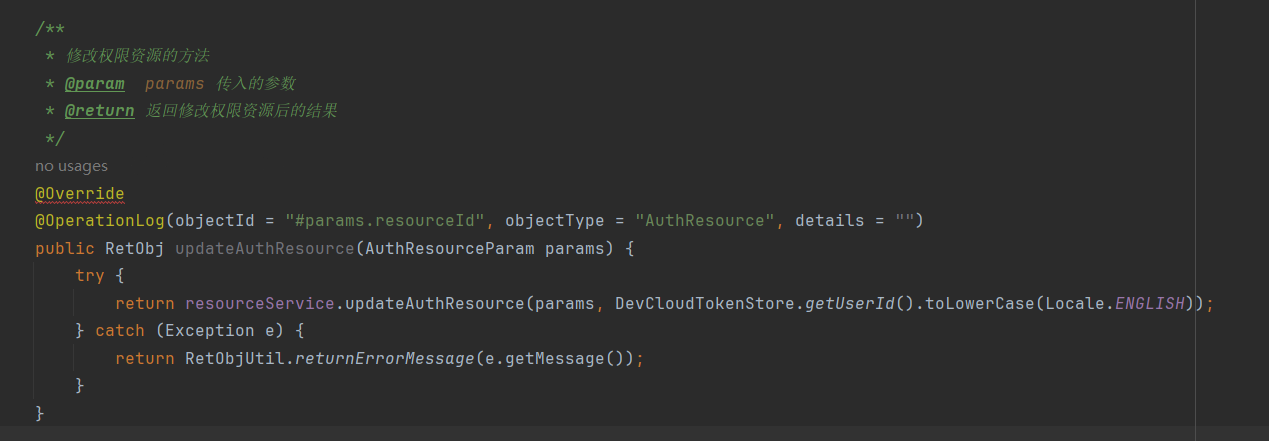Click the ENGLISH constant of Locale
Viewport: 1269px width, 441px height.
pos(1149,303)
